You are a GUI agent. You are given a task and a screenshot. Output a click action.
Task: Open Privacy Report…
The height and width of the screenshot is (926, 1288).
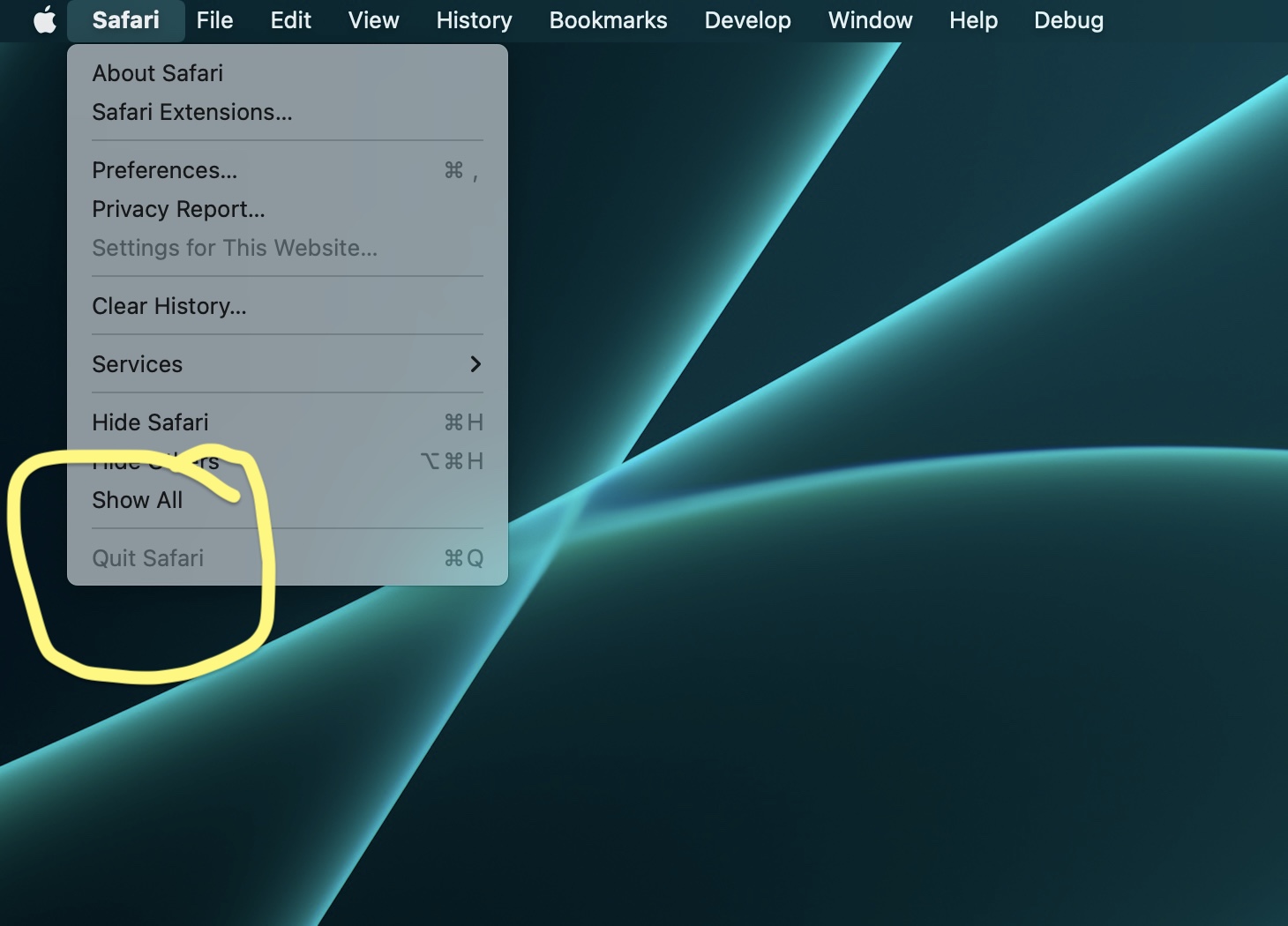coord(288,209)
